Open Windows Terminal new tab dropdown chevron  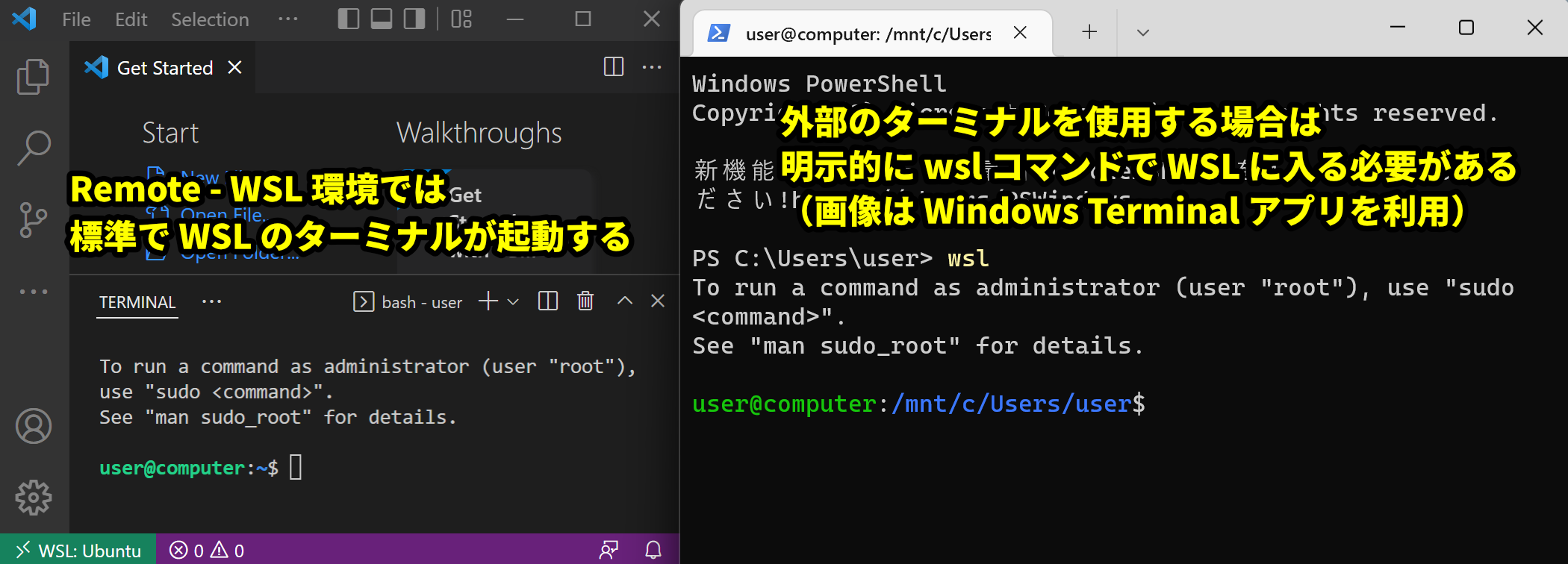click(1142, 33)
